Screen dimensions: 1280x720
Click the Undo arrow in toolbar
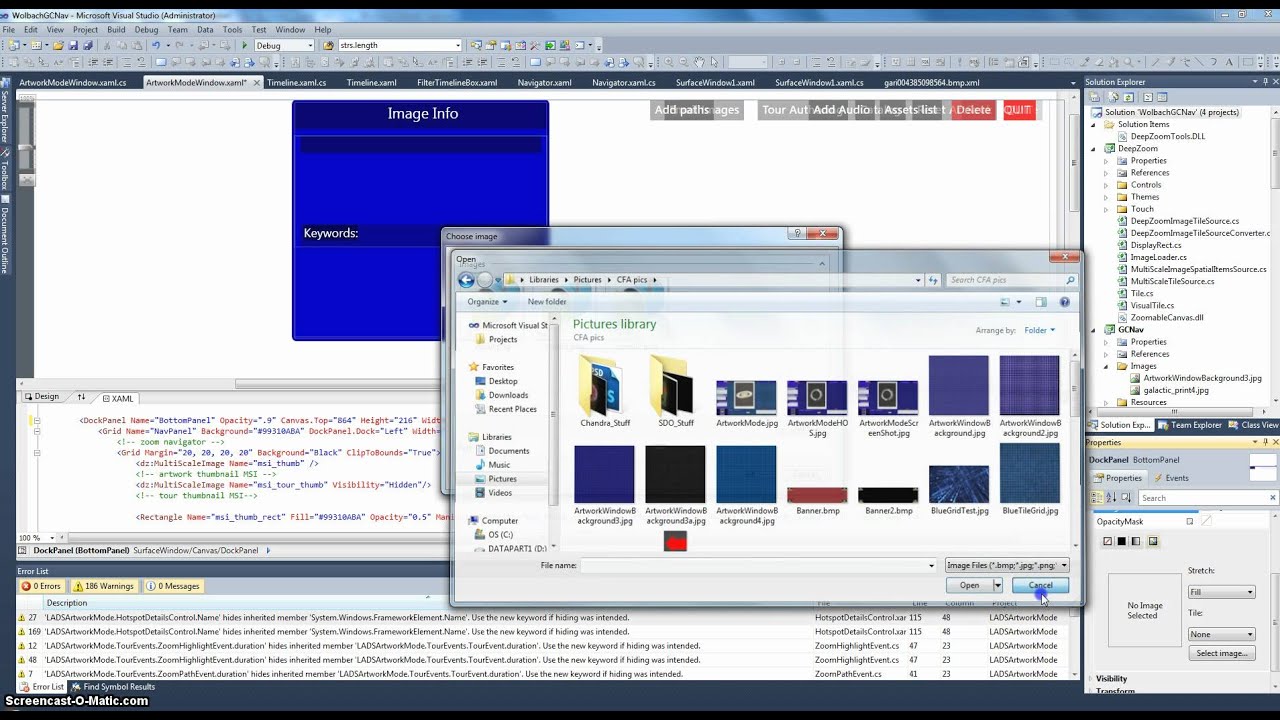[156, 45]
